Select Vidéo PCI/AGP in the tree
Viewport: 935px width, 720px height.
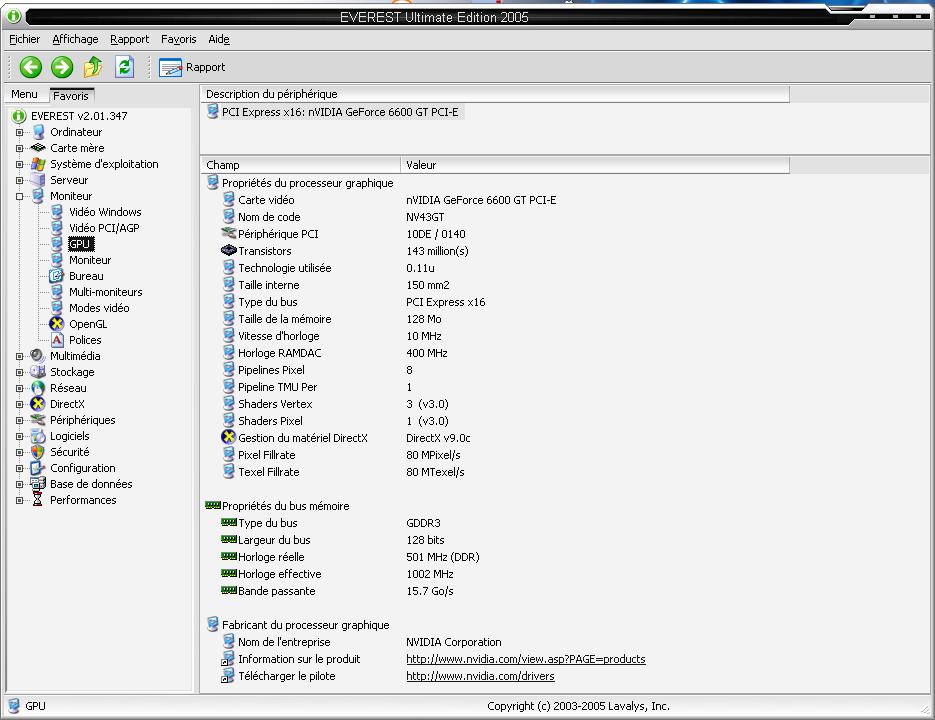[x=104, y=228]
